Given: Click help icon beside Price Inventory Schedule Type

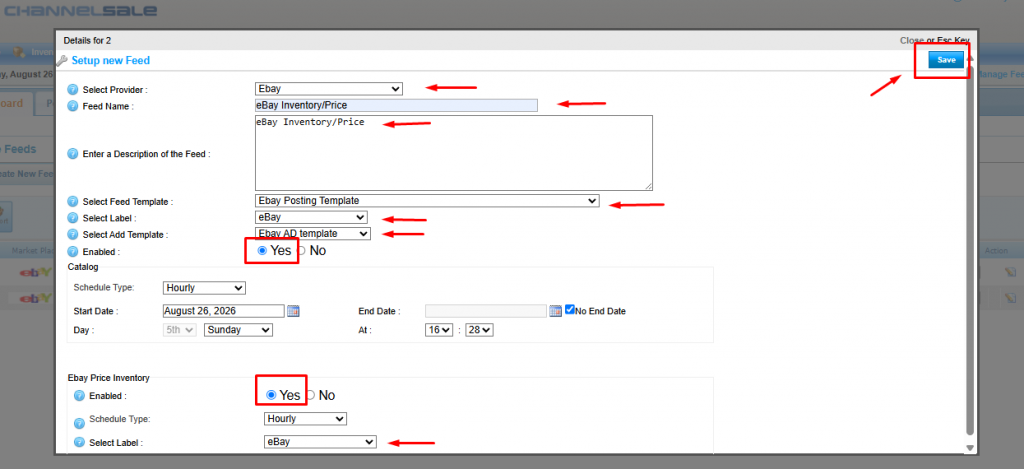Looking at the screenshot, I should tap(79, 423).
